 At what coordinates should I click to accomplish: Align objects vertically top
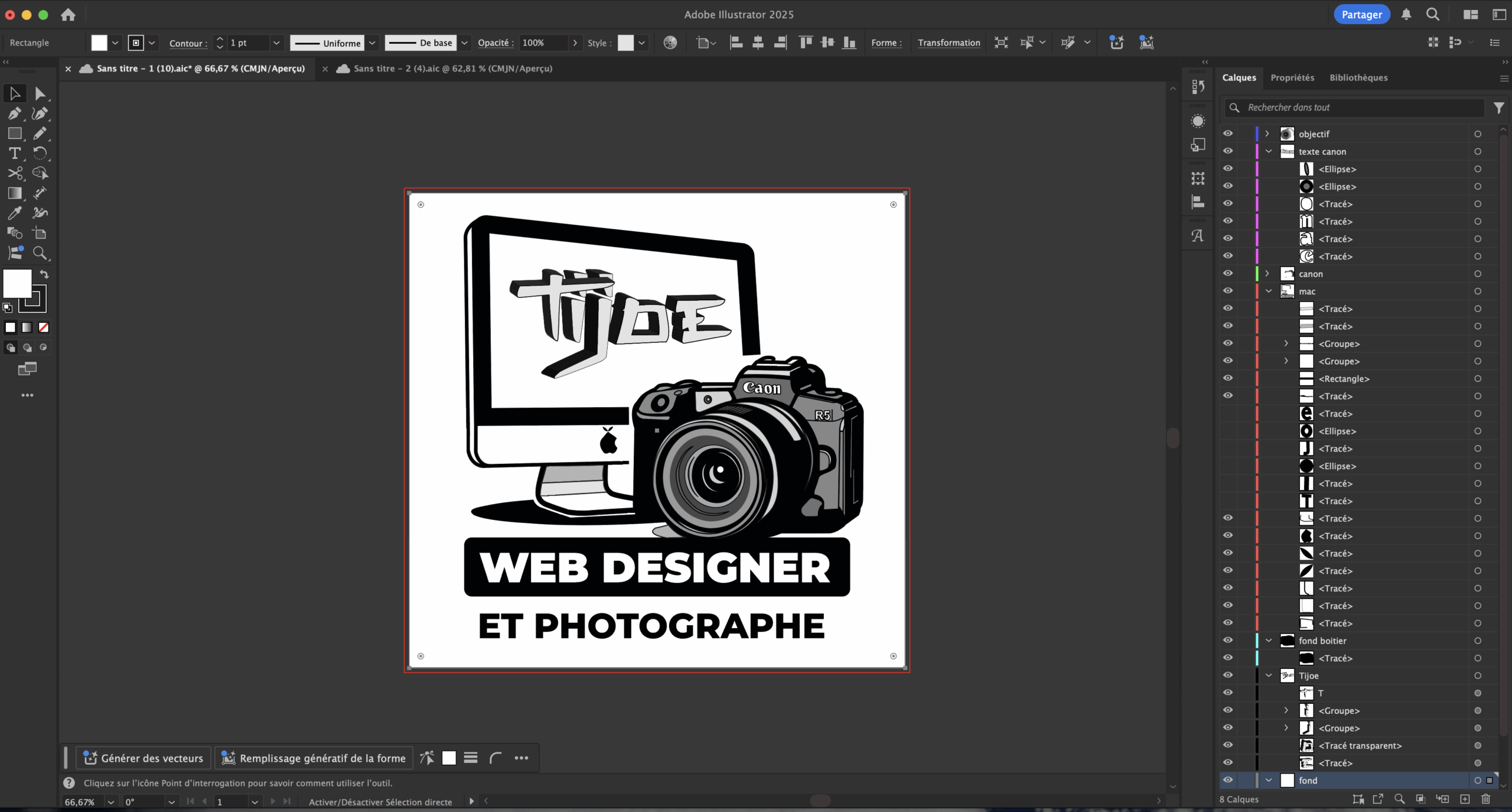[x=806, y=43]
